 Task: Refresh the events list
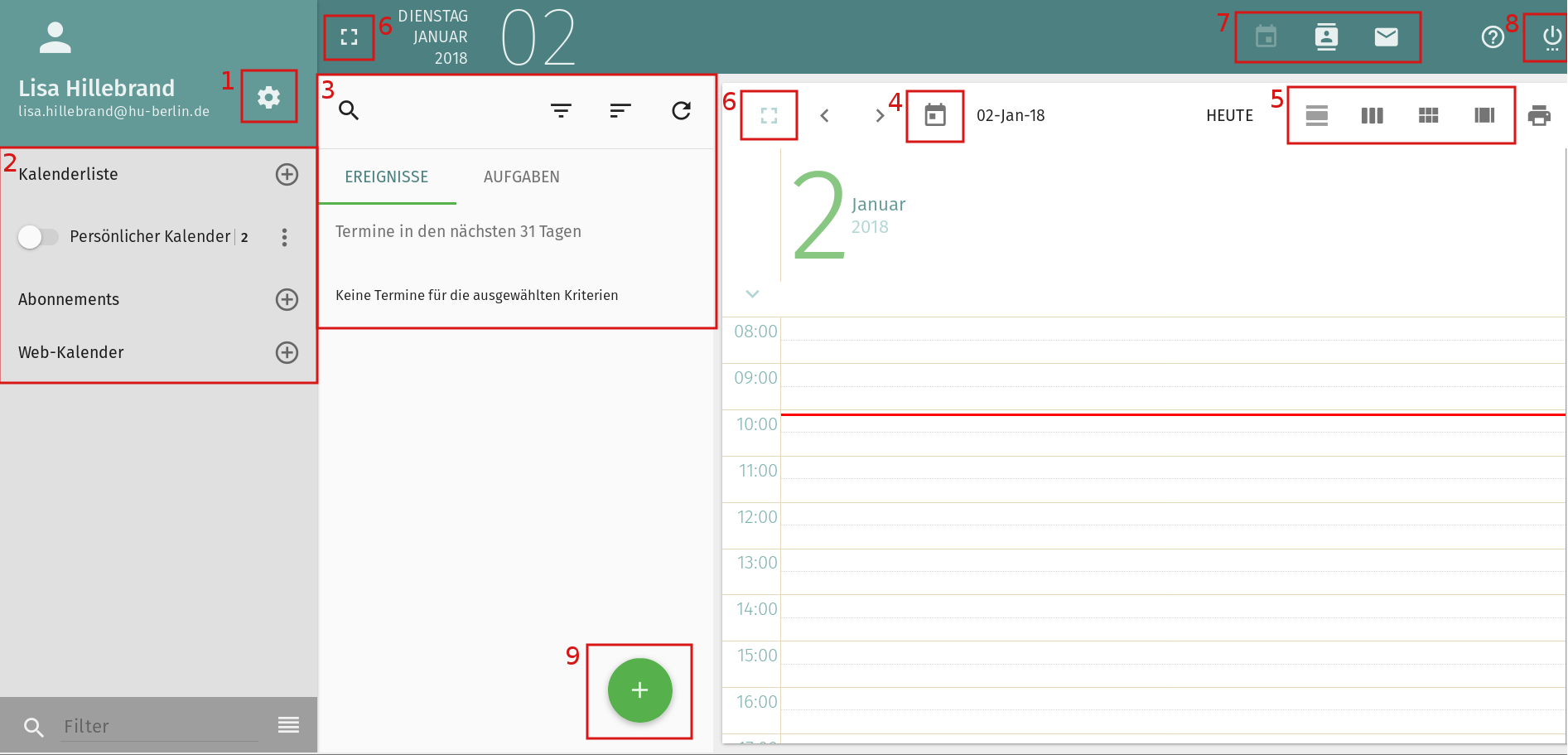point(681,111)
